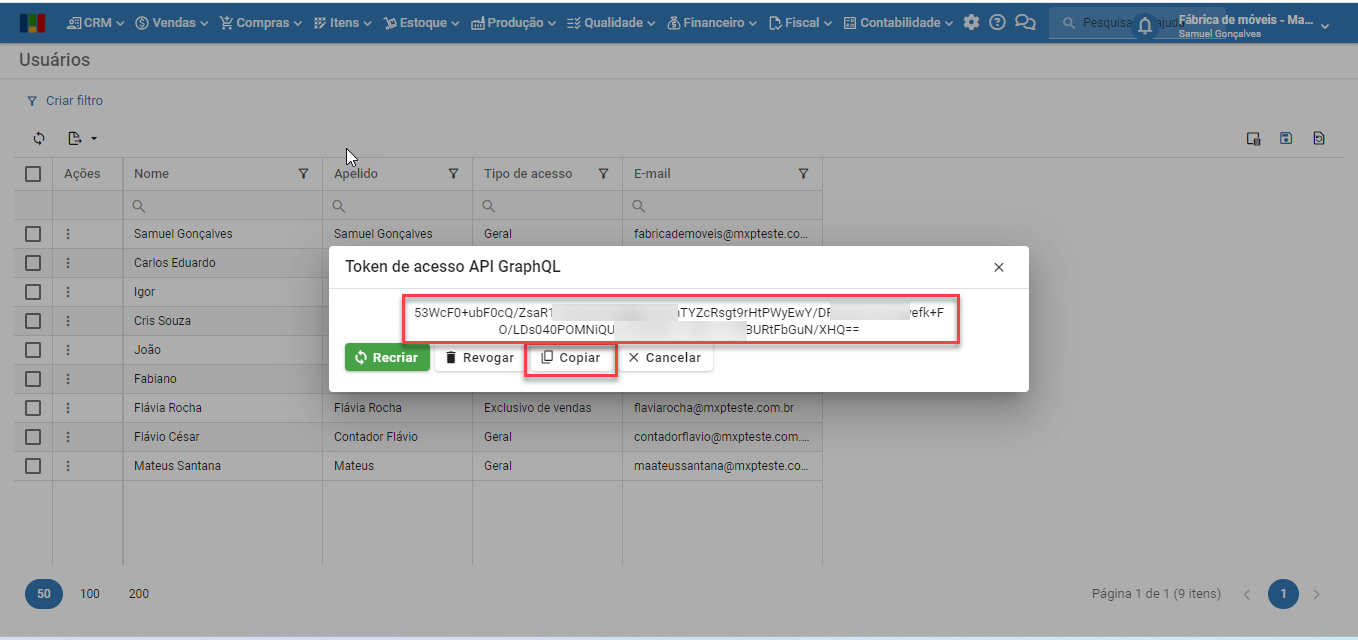
Task: Open the help question mark icon
Action: (997, 22)
